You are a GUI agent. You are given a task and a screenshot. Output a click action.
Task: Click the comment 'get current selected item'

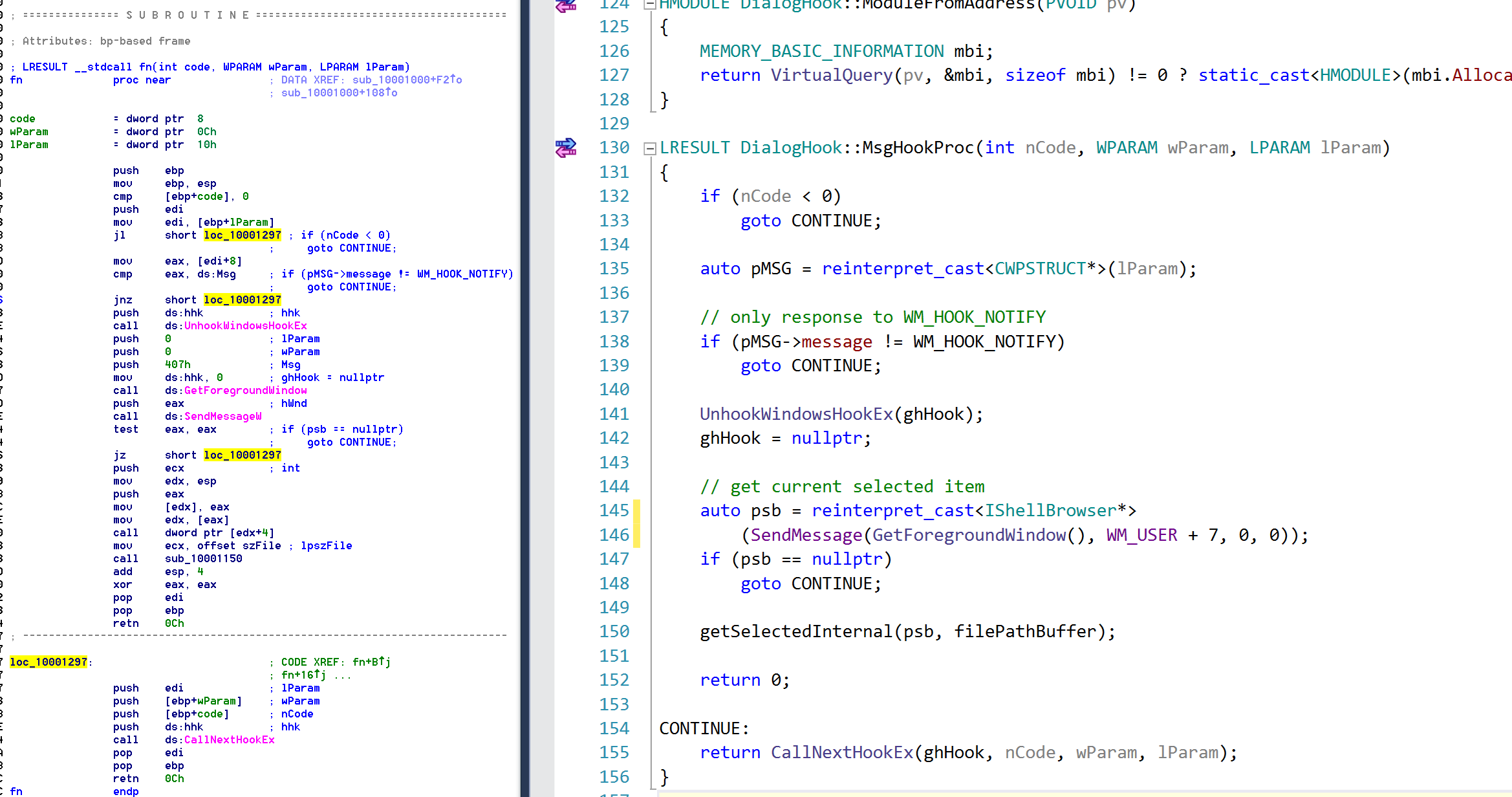point(843,486)
